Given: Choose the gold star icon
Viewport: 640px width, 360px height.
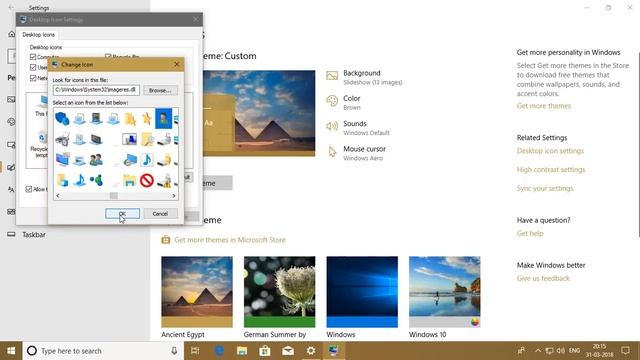Looking at the screenshot, I should pyautogui.click(x=147, y=119).
